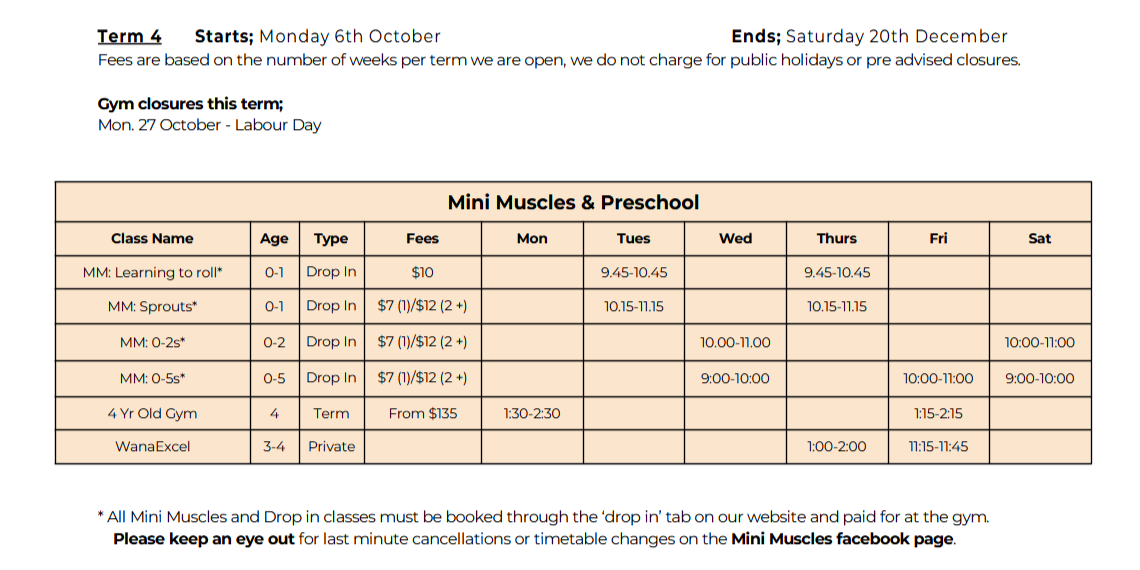Click the 'MM: Learning to roll*' class row
This screenshot has height=570, width=1140.
[152, 272]
